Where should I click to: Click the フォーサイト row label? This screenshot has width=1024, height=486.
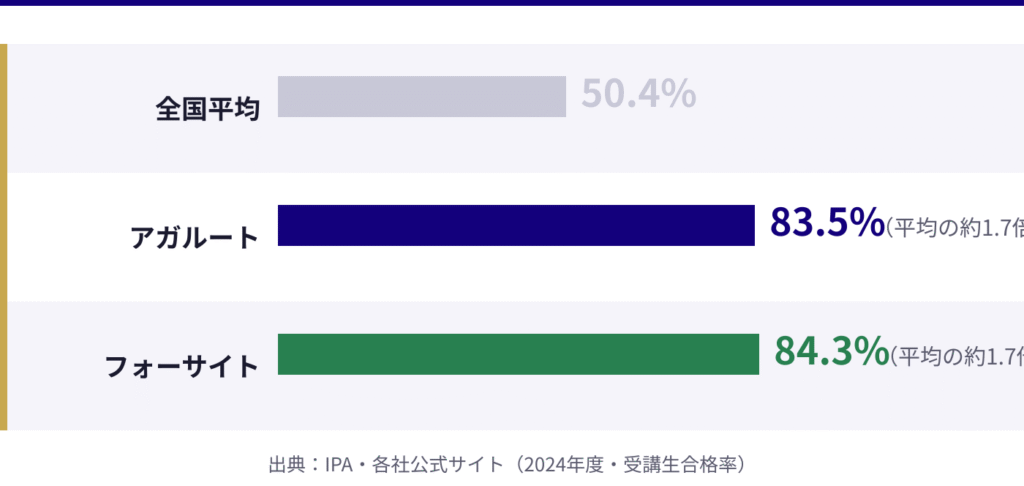[x=182, y=365]
